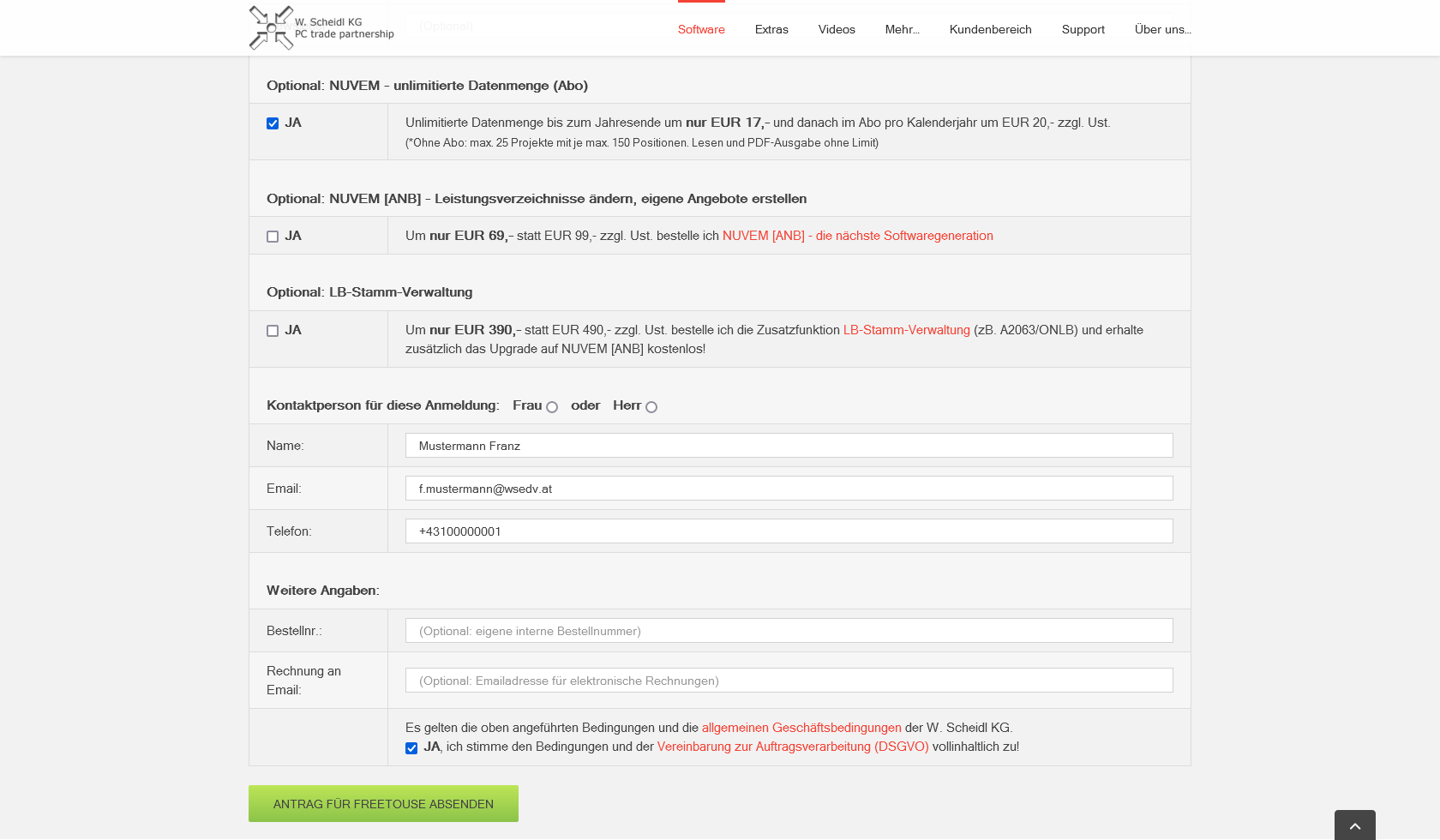
Task: Open the Support menu
Action: coord(1083,29)
